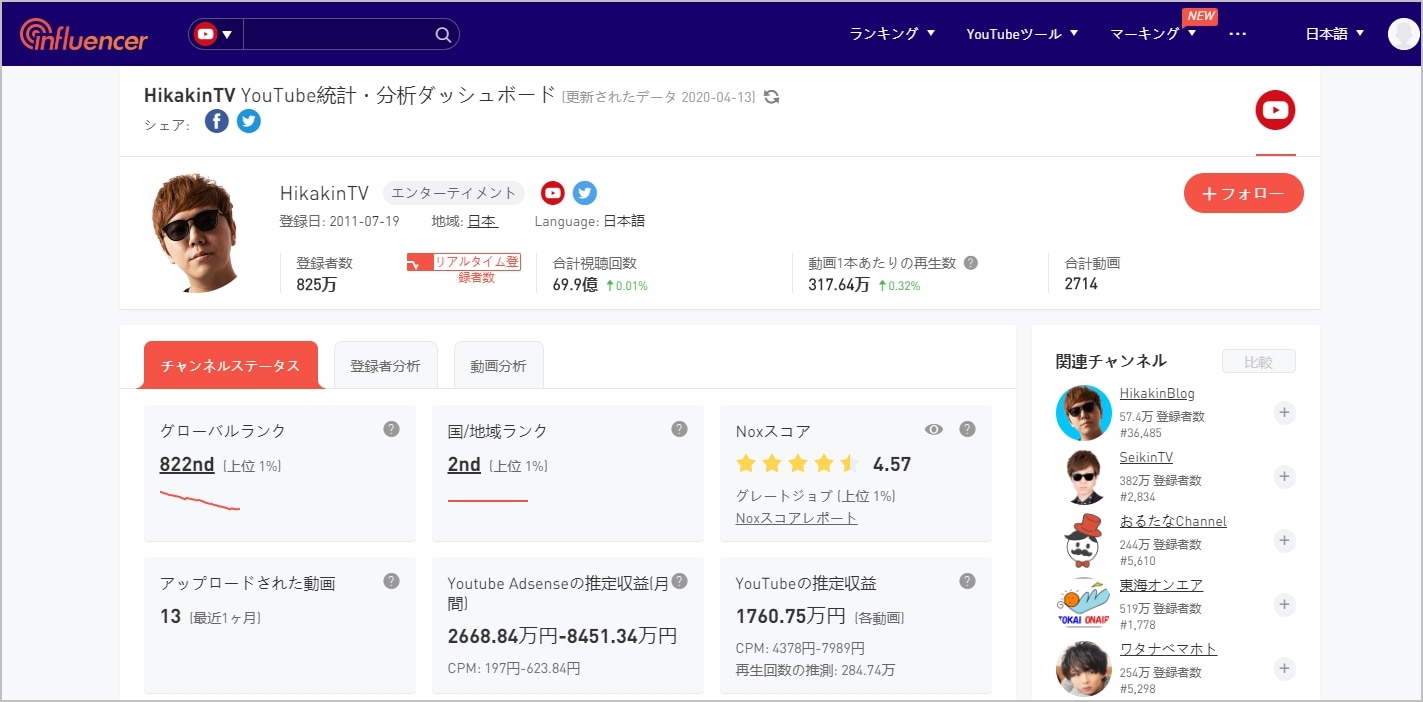Select the チャンネルステータス tab
Viewport: 1423px width, 702px height.
pyautogui.click(x=231, y=365)
